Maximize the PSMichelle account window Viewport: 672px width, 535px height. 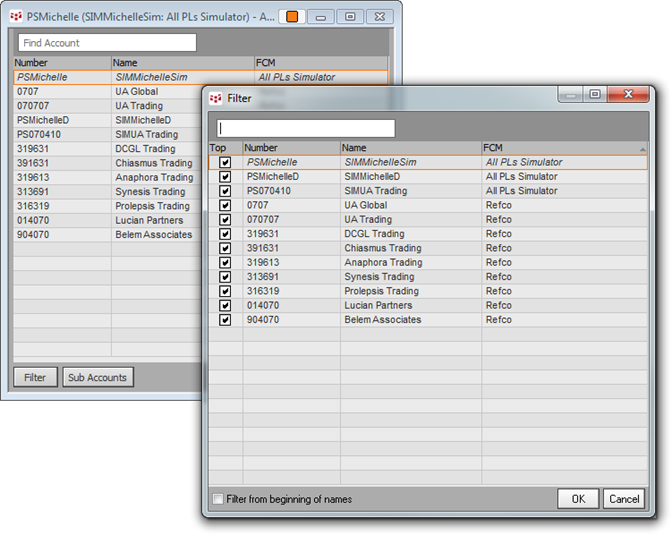[349, 17]
